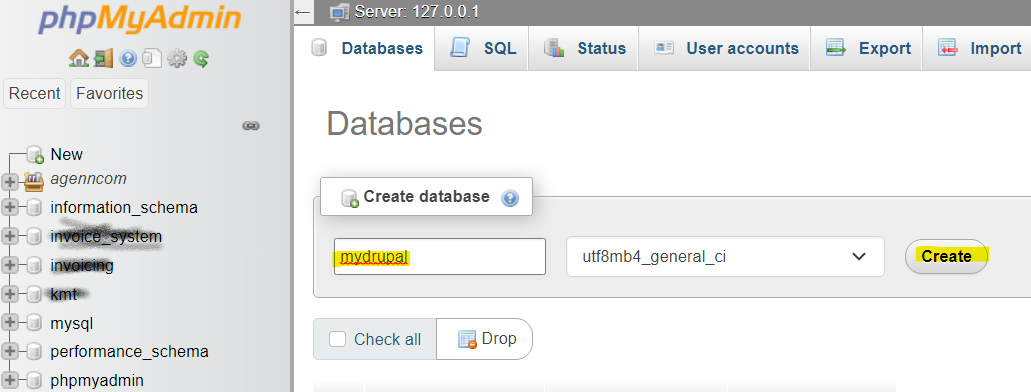This screenshot has width=1031, height=392.
Task: Open the information_schema database
Action: (x=124, y=208)
